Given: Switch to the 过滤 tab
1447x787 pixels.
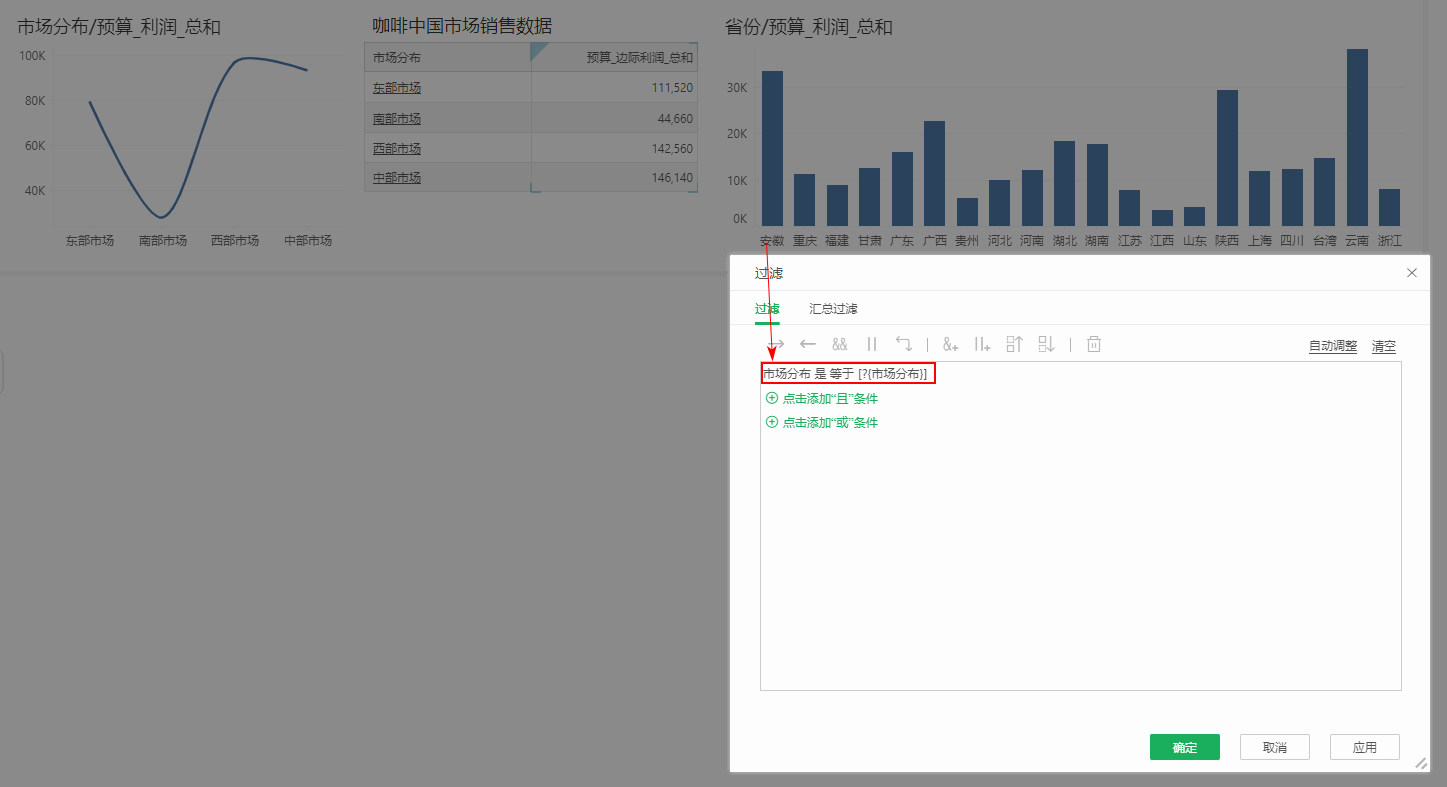Looking at the screenshot, I should [x=767, y=309].
